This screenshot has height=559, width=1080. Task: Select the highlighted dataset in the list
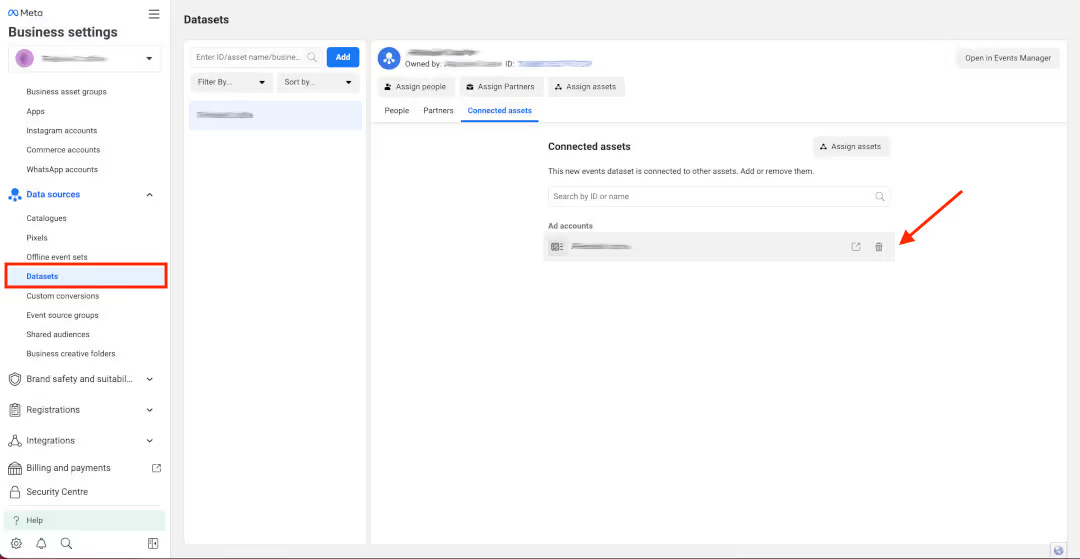[x=276, y=115]
